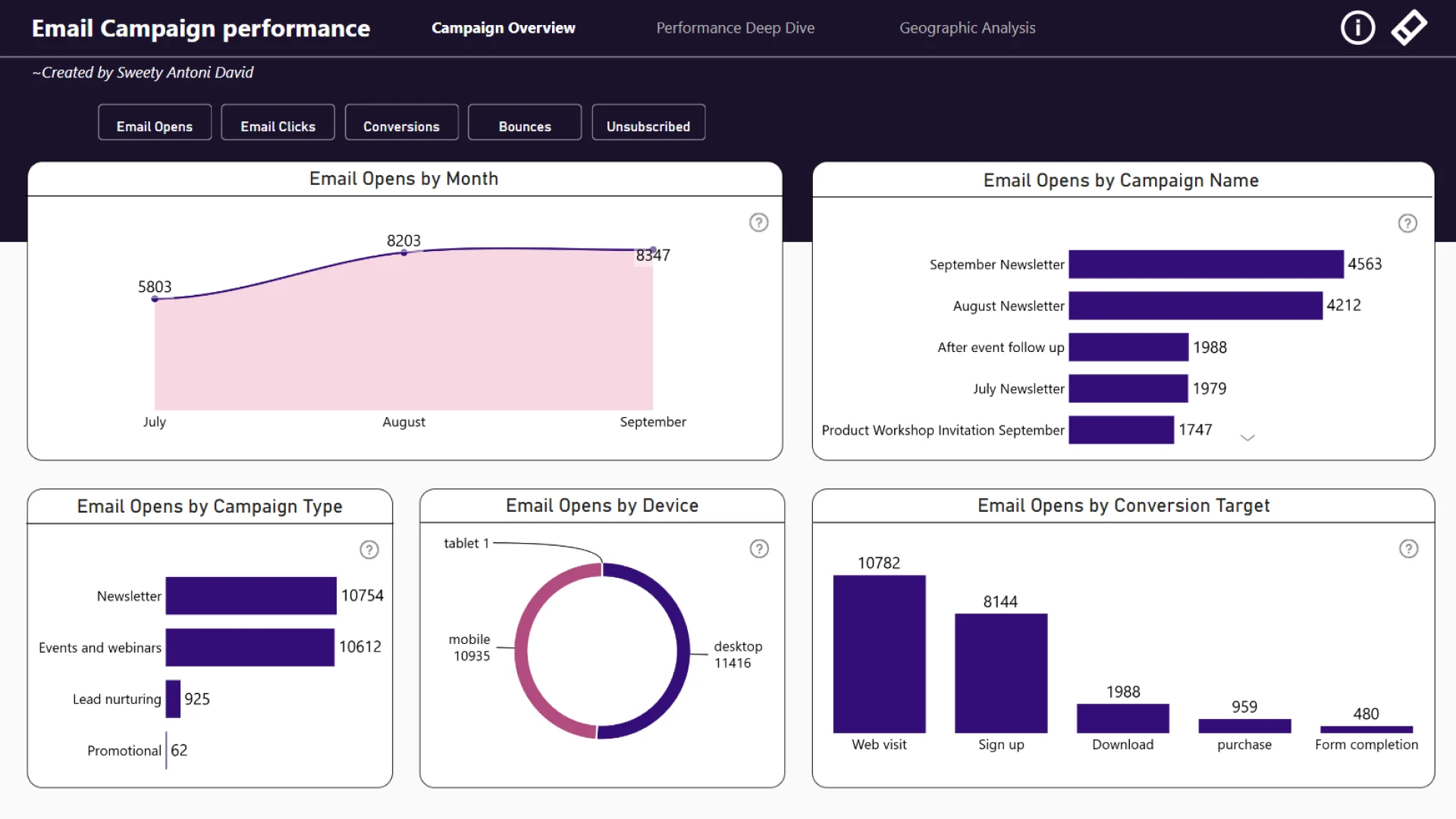Click the '4563' value label

[x=1365, y=265]
